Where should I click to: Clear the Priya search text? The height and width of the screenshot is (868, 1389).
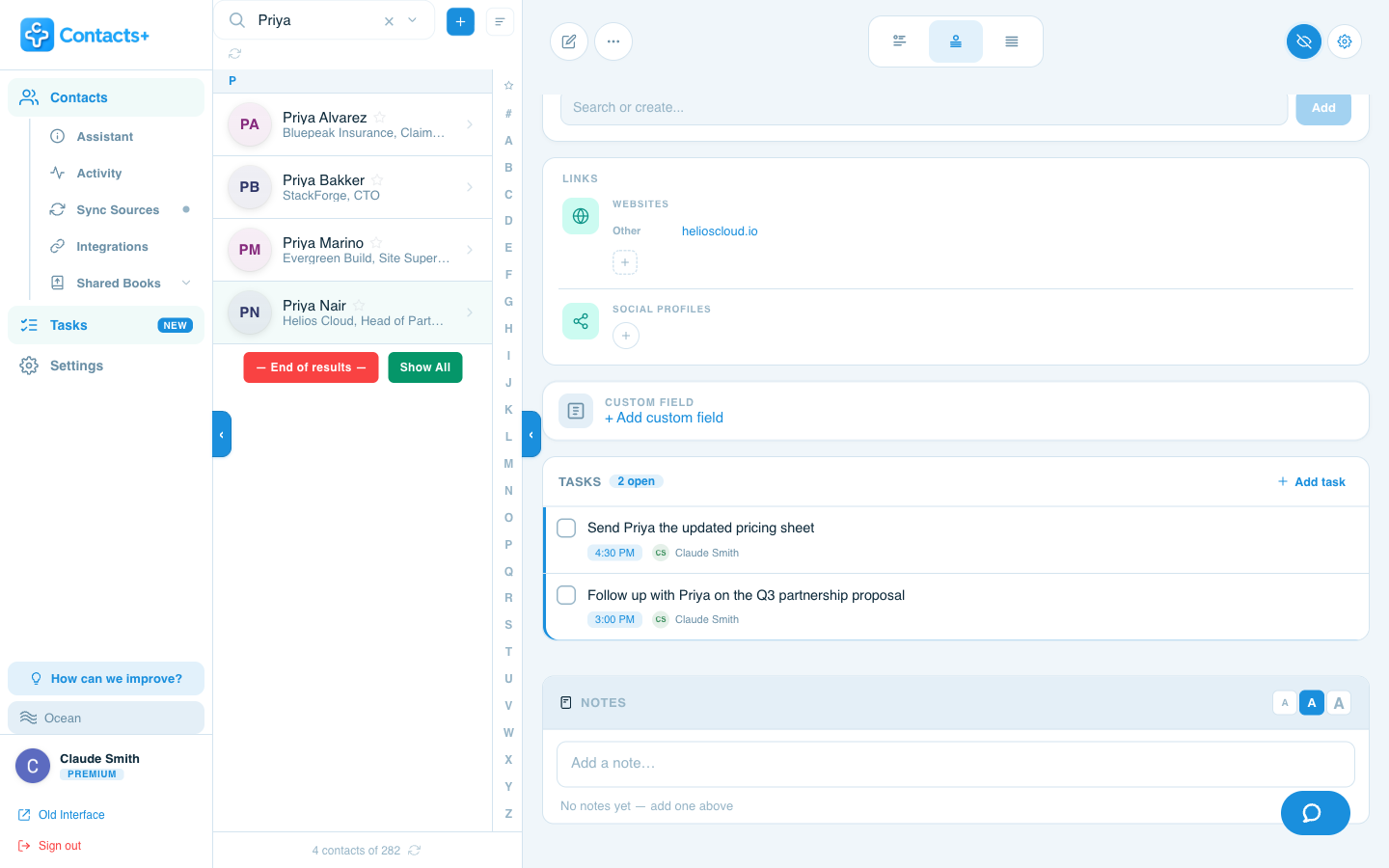click(389, 21)
